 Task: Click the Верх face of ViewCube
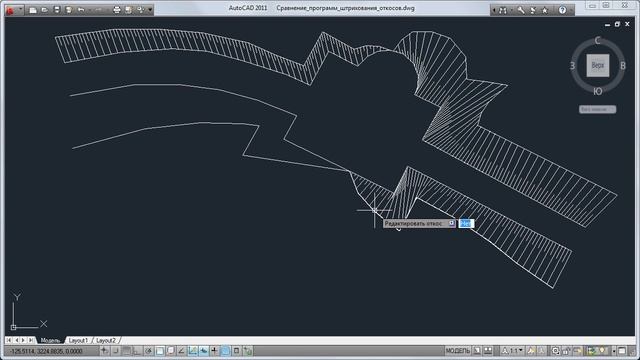598,65
